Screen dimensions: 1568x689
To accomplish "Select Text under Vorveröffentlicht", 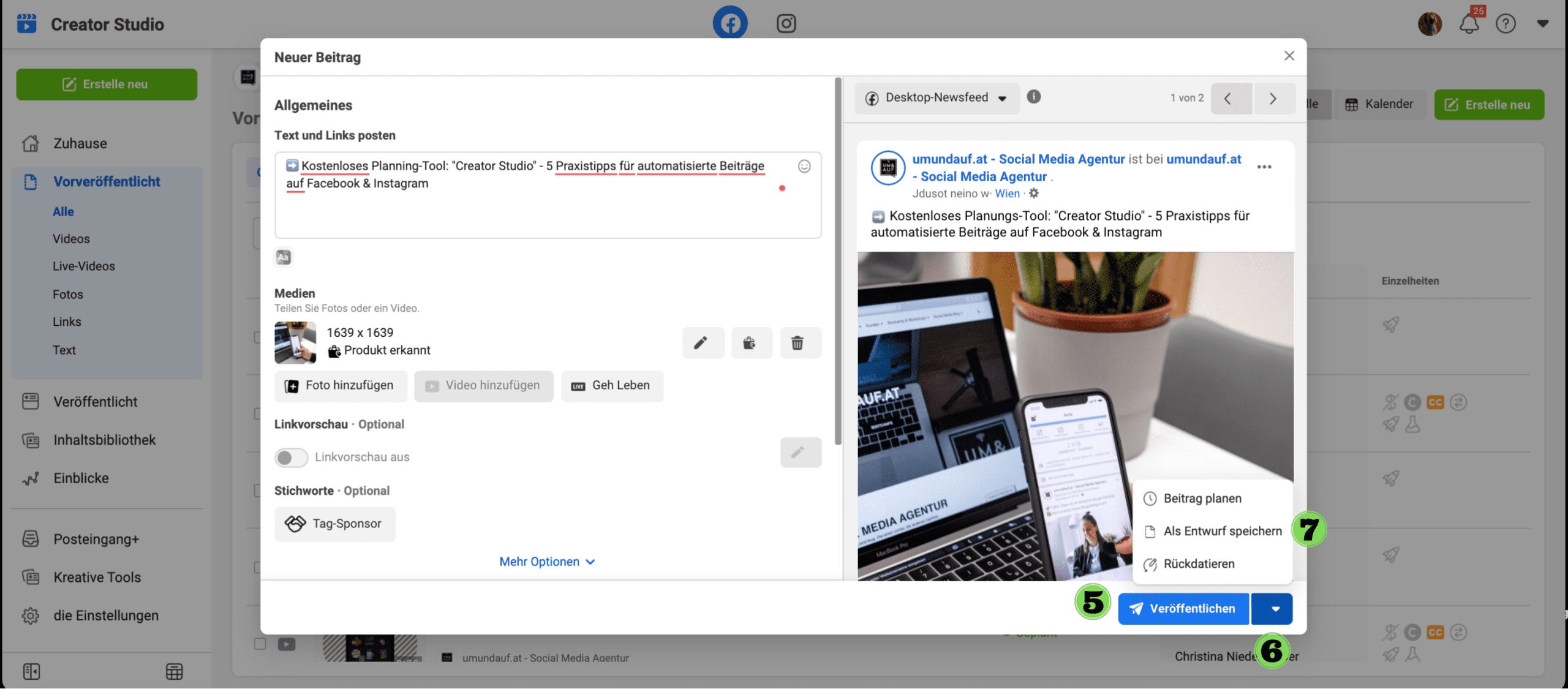I will pyautogui.click(x=64, y=350).
